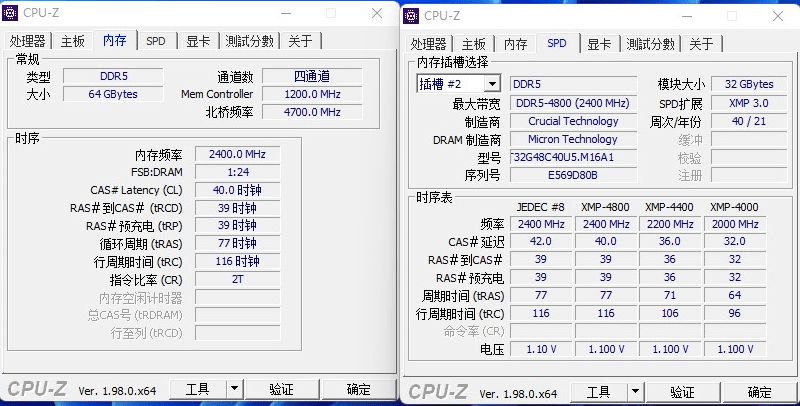Click CPU-Z app icon in right window title bar
Image resolution: width=800 pixels, height=406 pixels.
tap(411, 16)
